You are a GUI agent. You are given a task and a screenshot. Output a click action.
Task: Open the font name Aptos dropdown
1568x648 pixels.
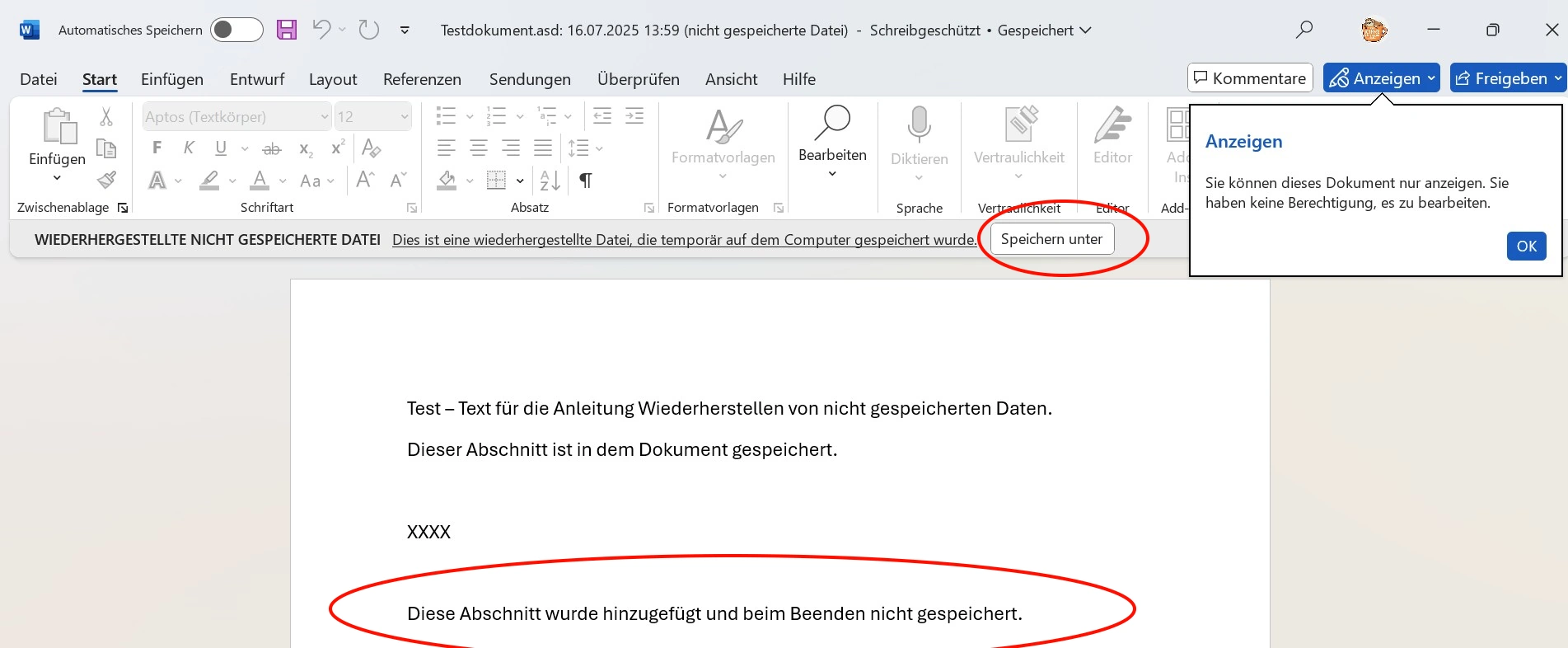(x=325, y=117)
